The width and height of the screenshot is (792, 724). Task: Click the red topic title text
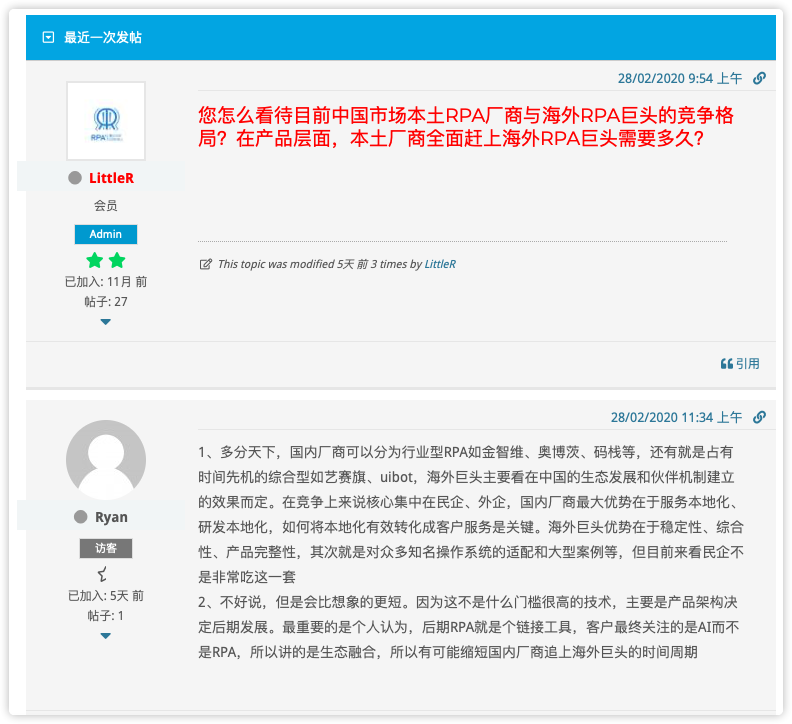465,127
